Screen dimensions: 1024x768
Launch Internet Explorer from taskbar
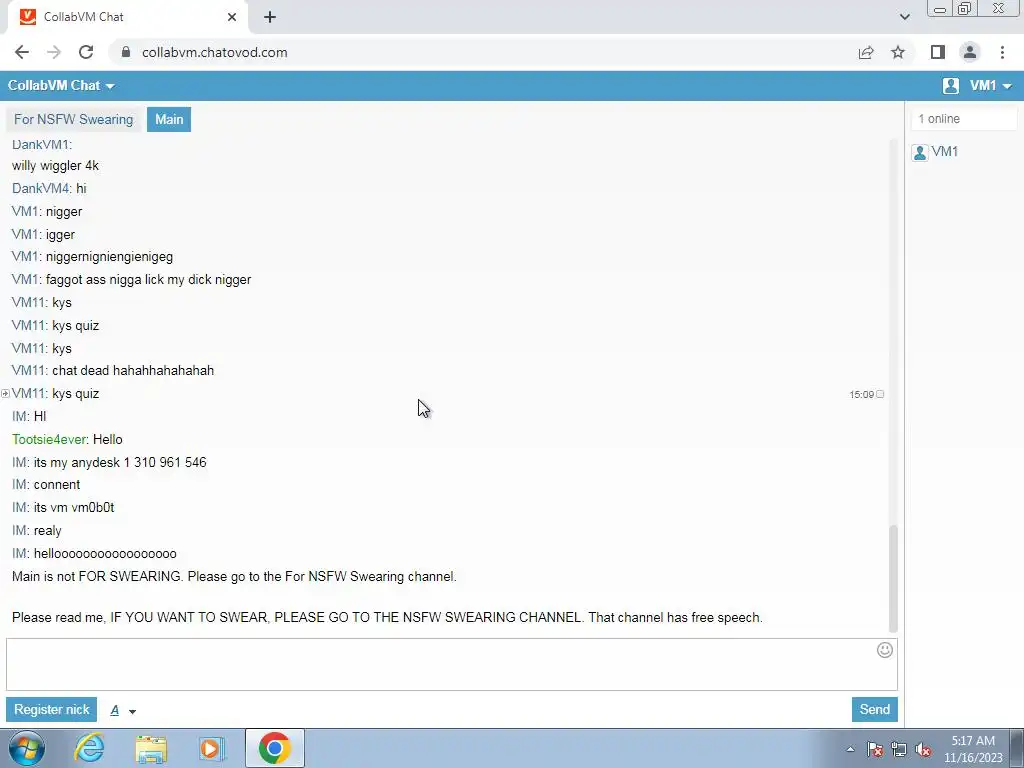tap(89, 748)
